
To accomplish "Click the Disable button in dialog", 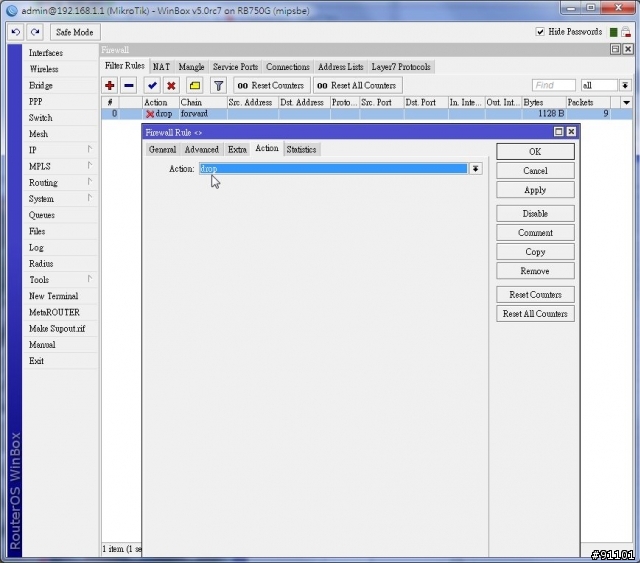I will [x=535, y=214].
